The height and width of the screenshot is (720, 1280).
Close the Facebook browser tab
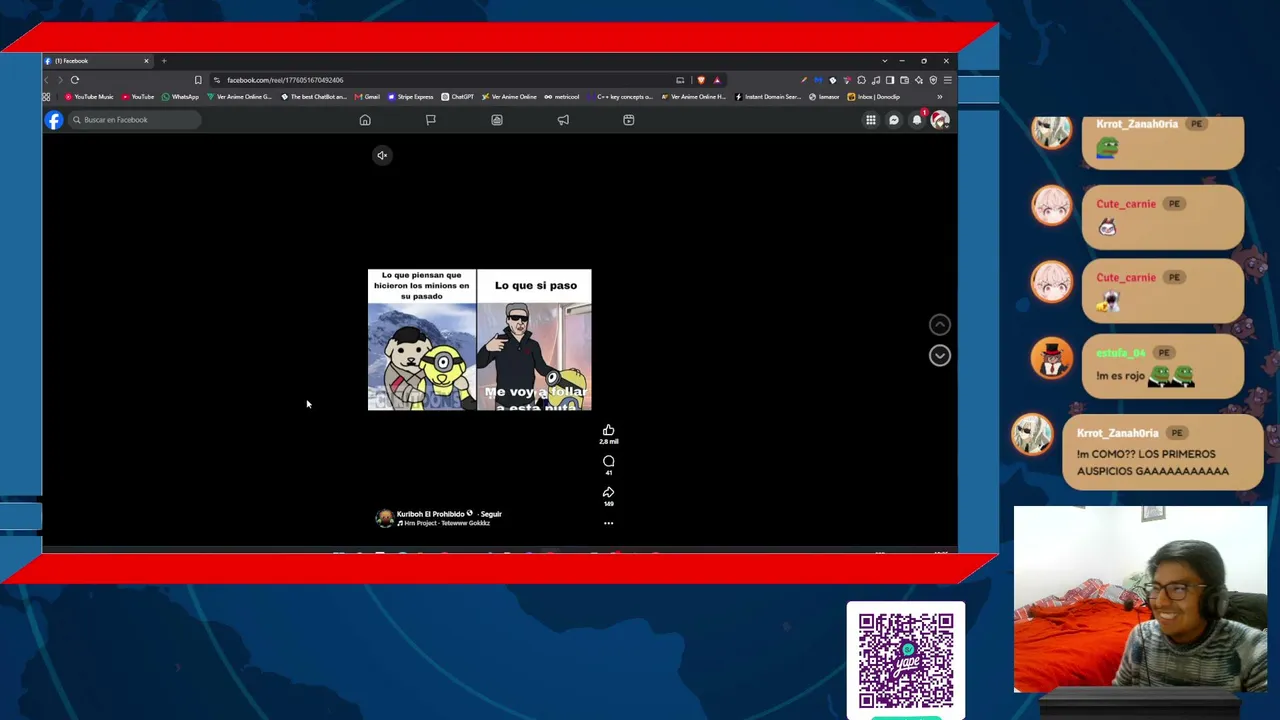[x=146, y=61]
